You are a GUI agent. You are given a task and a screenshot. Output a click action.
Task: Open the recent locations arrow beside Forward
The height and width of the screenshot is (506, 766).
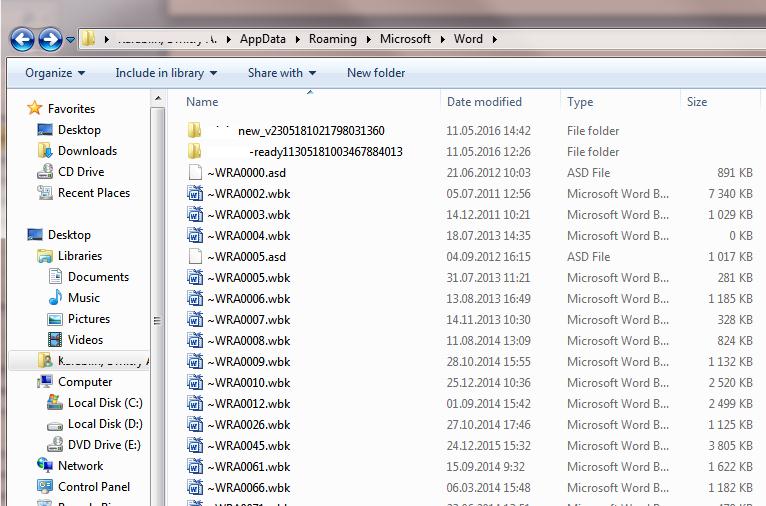[70, 41]
